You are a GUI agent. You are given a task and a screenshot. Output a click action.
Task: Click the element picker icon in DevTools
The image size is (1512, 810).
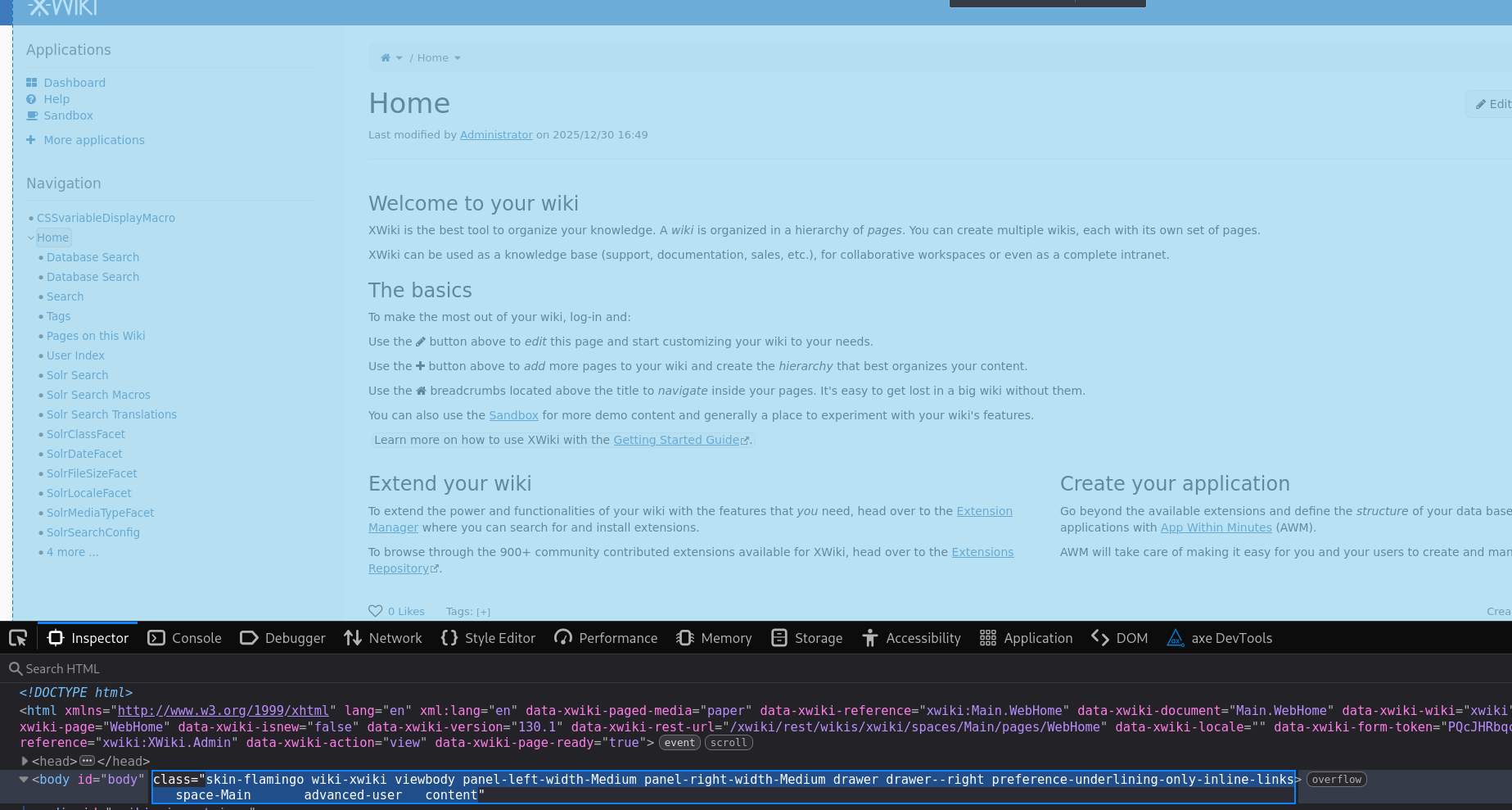click(x=18, y=638)
